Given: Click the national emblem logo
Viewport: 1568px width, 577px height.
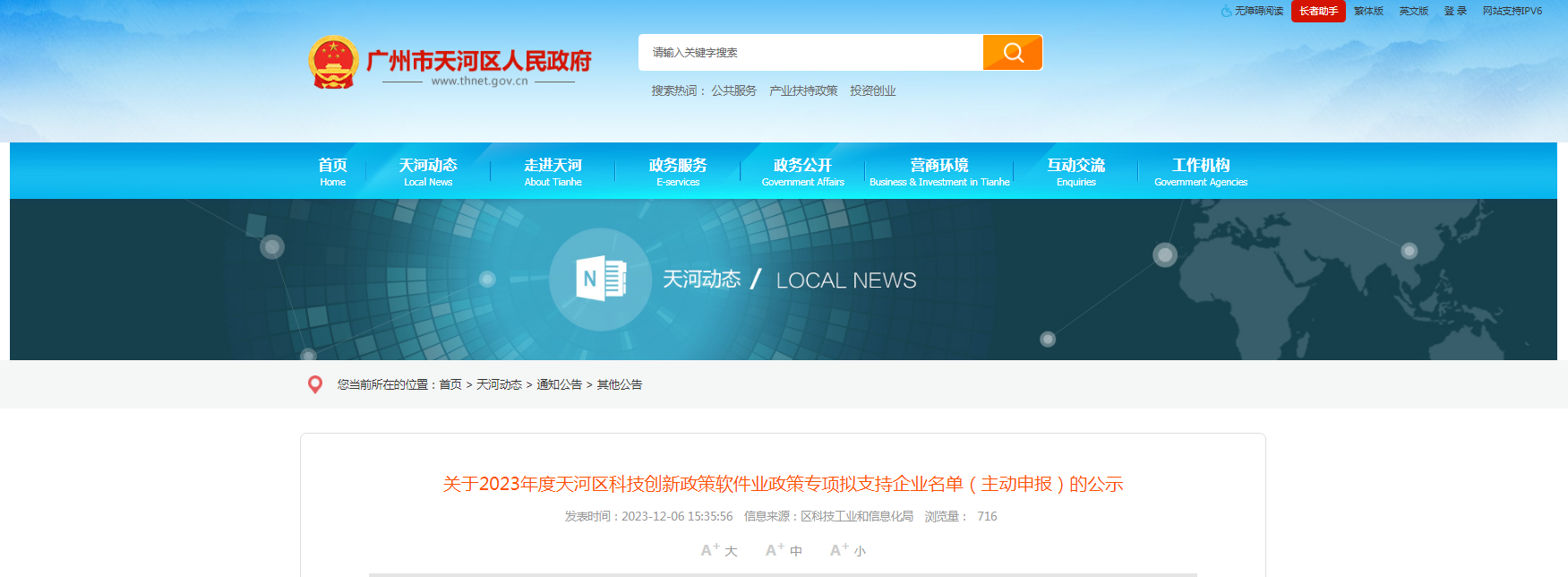Looking at the screenshot, I should click(x=333, y=62).
